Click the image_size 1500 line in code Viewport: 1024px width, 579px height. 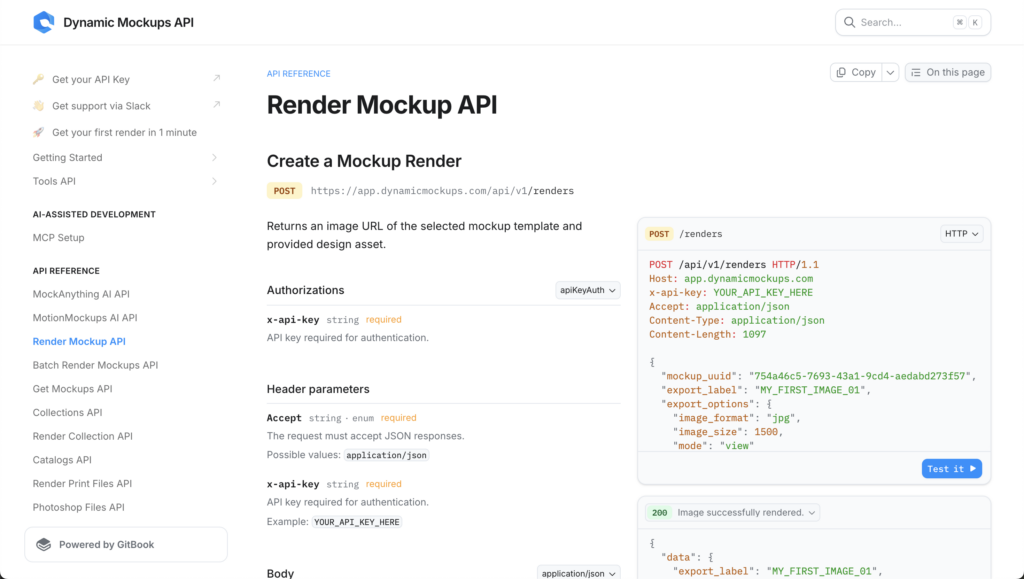click(728, 431)
